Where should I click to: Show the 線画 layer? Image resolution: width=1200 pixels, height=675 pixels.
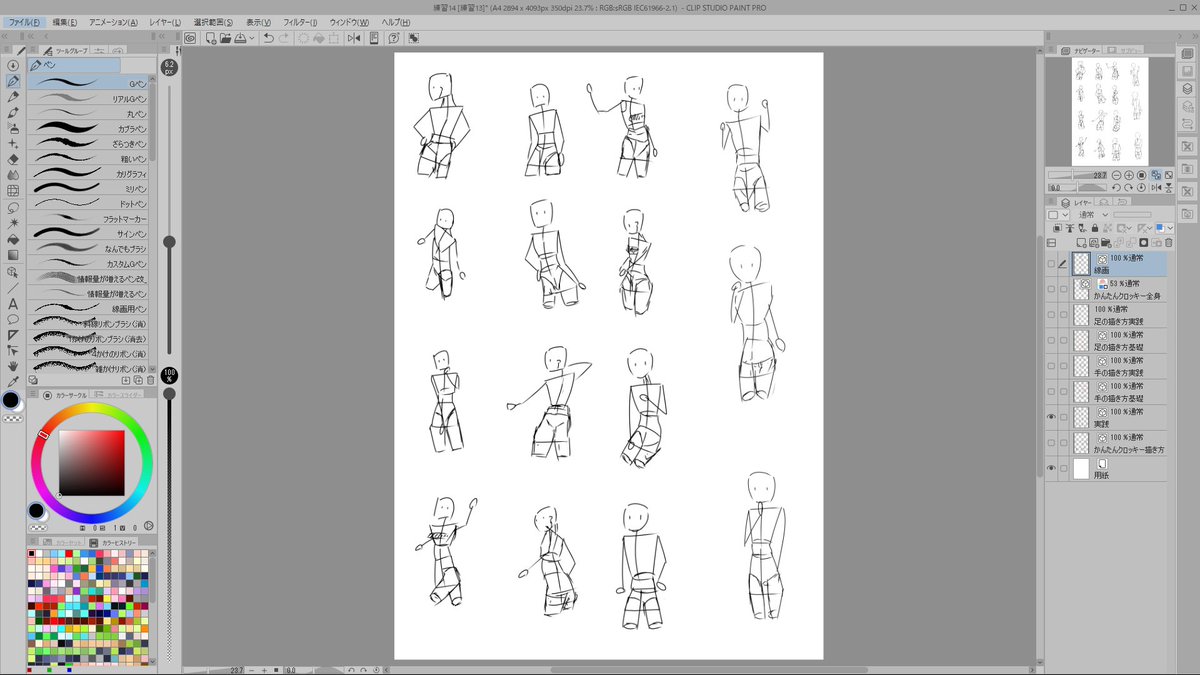pos(1051,264)
